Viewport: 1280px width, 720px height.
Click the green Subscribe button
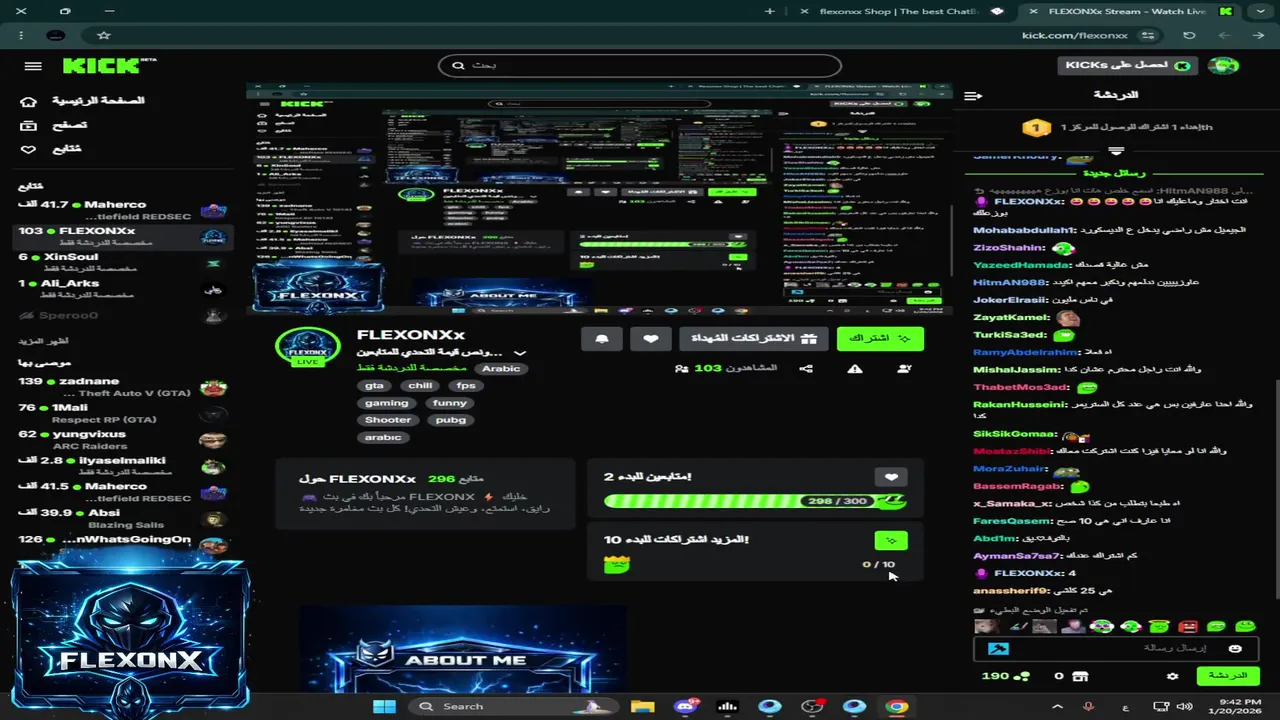pos(880,339)
